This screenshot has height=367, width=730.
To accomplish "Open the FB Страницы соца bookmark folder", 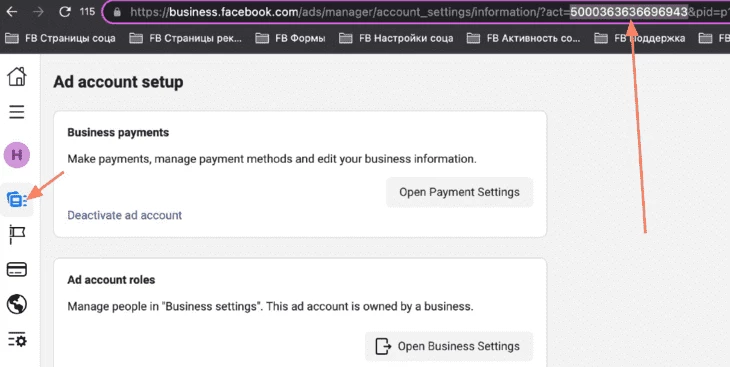I will click(x=60, y=38).
